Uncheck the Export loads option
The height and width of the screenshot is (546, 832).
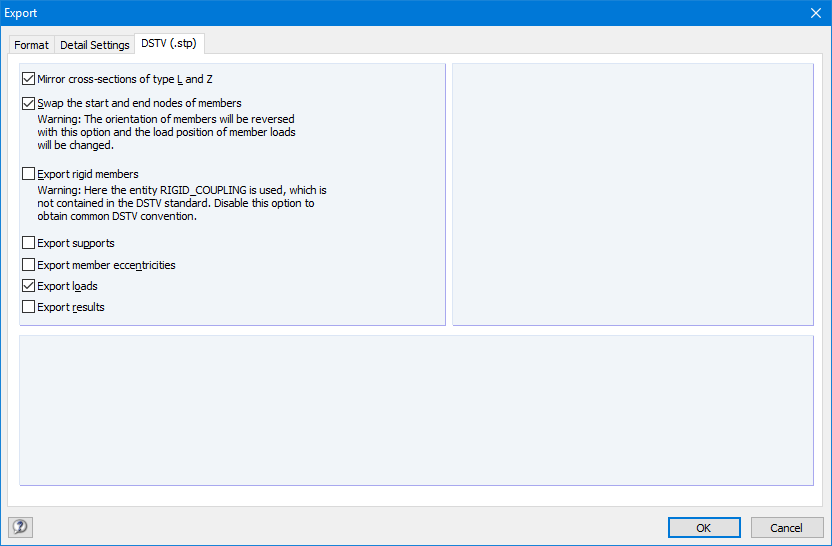click(29, 286)
